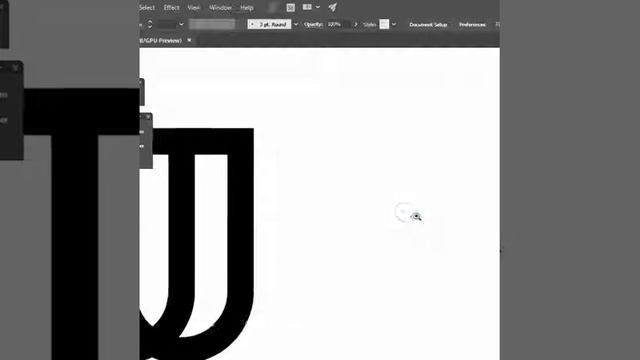Click the Opacity 100% value field
The image size is (640, 360).
click(x=338, y=24)
